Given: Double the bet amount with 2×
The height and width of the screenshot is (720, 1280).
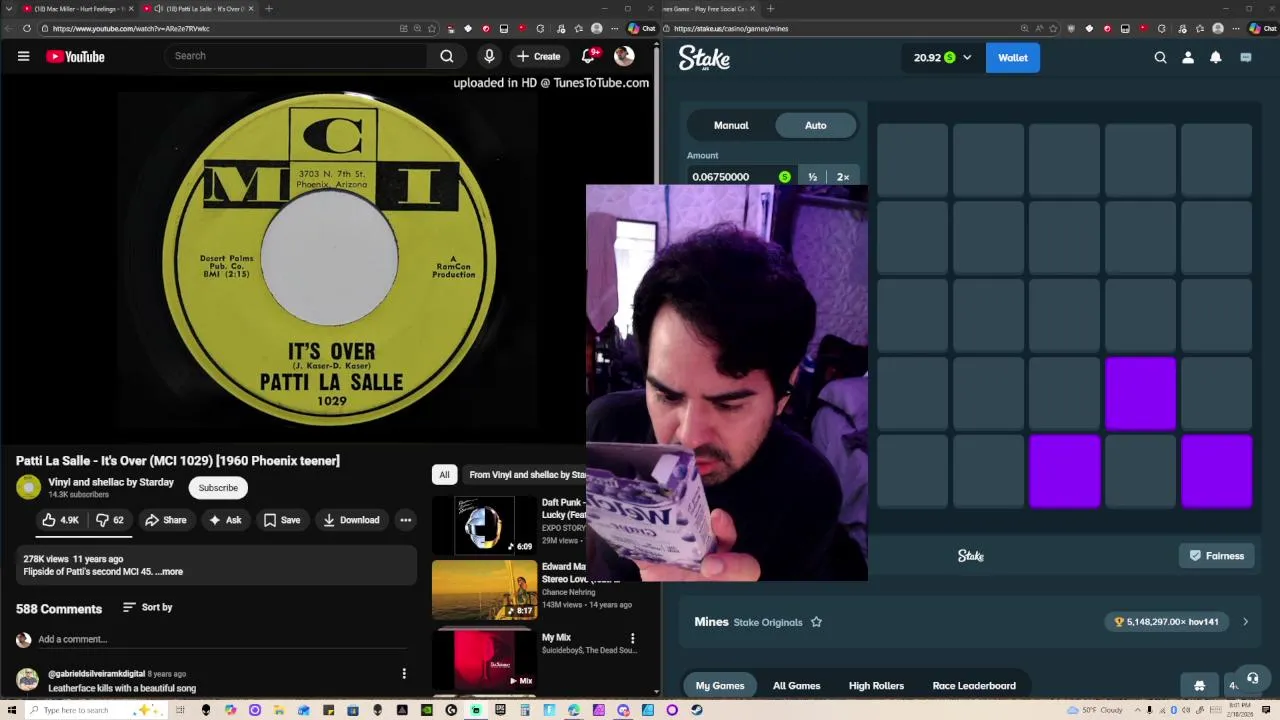Looking at the screenshot, I should click(x=843, y=177).
